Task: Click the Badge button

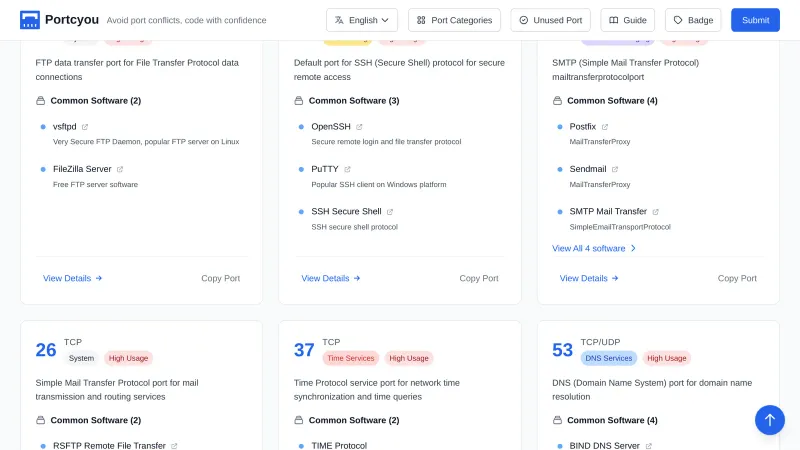Action: tap(692, 20)
